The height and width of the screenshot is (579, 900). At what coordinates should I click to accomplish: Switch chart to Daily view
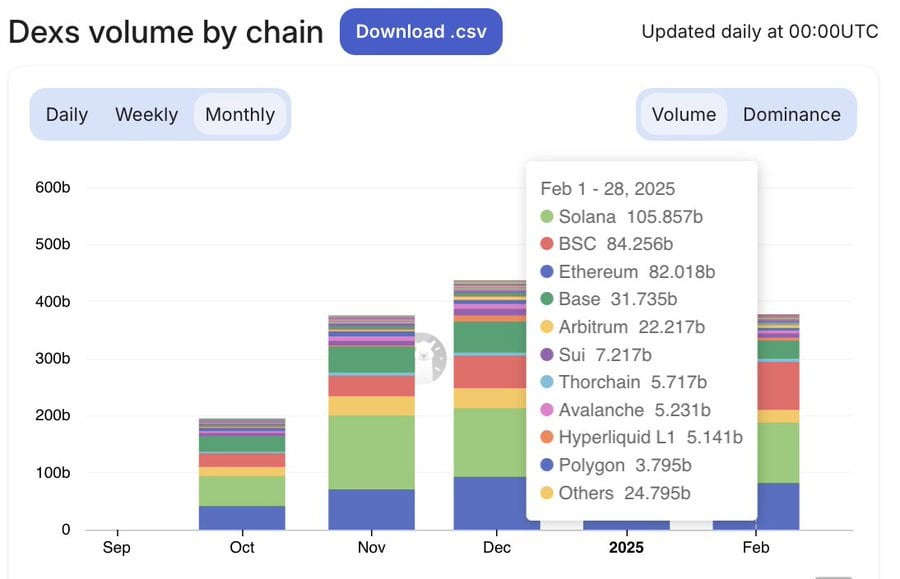[67, 114]
